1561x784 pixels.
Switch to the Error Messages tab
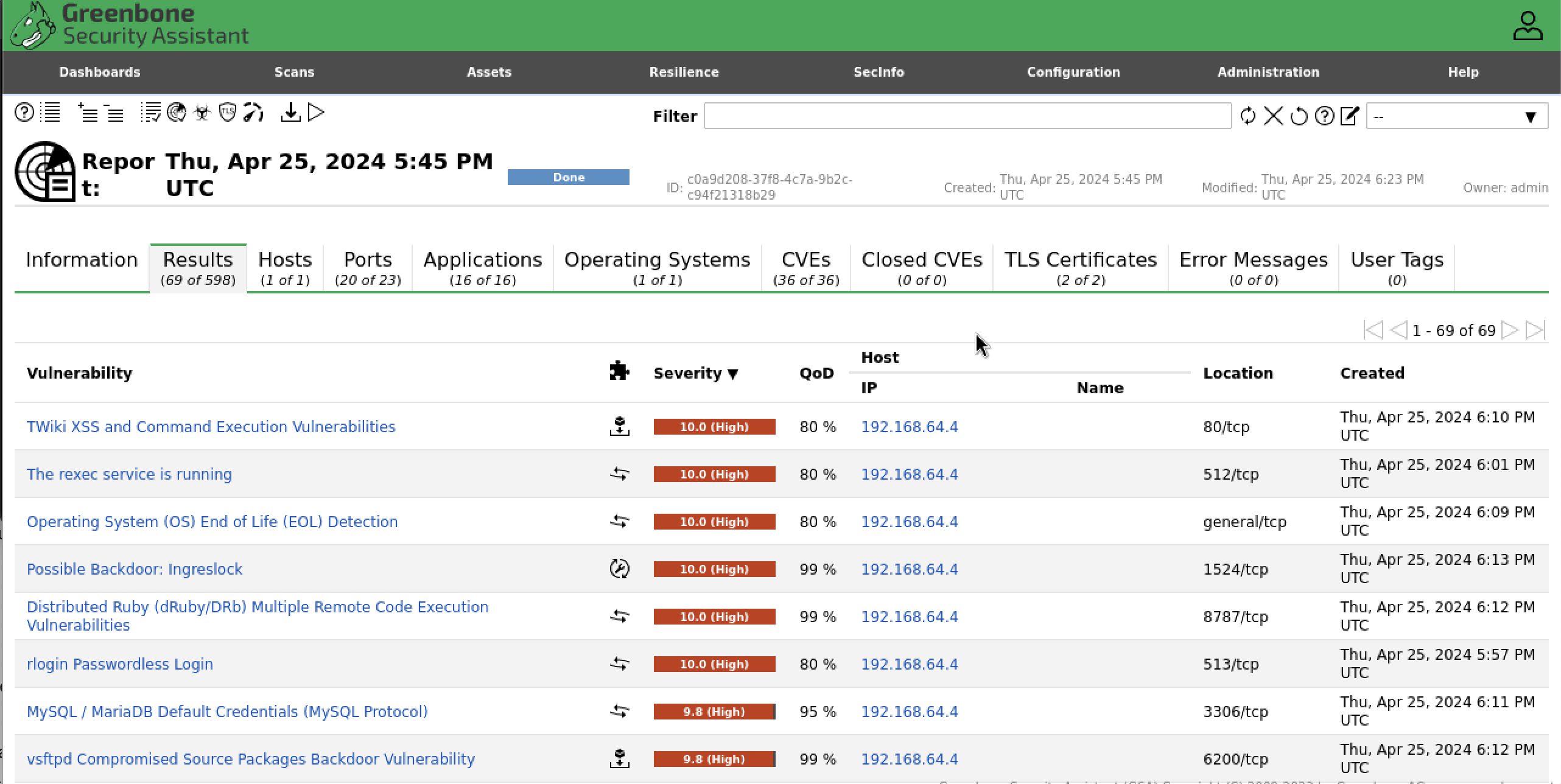pyautogui.click(x=1254, y=268)
